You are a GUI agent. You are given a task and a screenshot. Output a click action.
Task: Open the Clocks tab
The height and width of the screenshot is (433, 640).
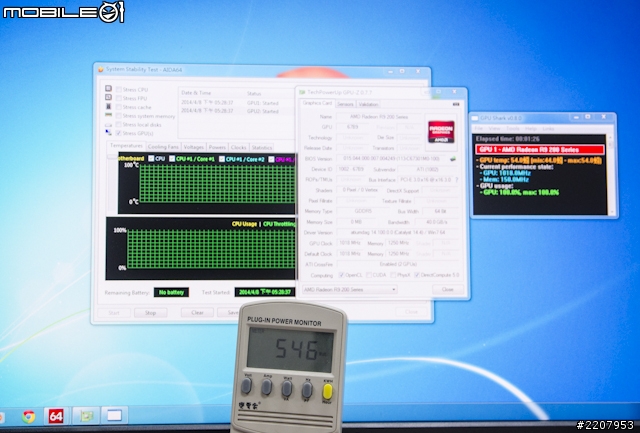[238, 147]
